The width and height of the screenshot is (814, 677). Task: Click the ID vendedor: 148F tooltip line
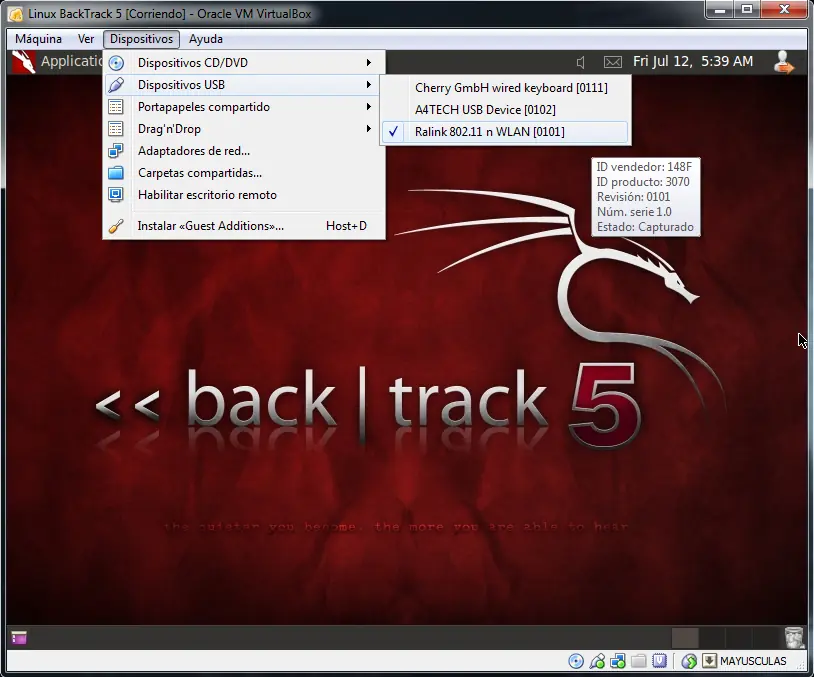point(644,167)
